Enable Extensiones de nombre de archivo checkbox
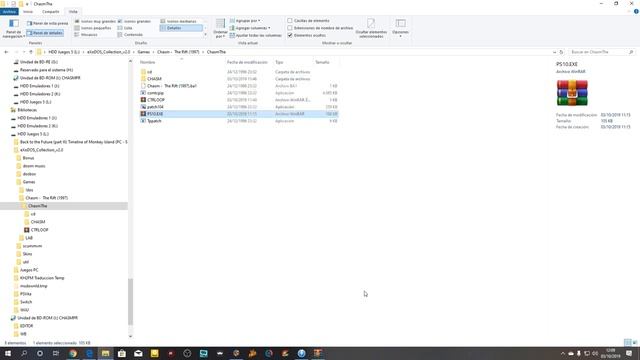The width and height of the screenshot is (640, 360). click(x=290, y=28)
